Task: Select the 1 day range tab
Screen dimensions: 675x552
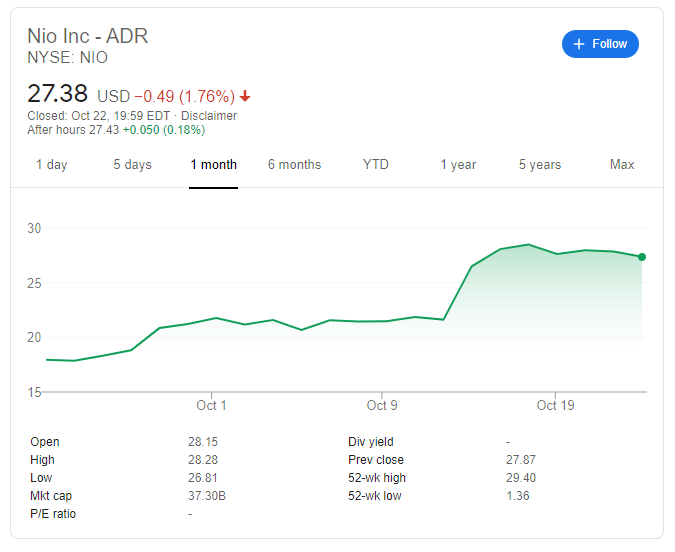Action: tap(52, 164)
